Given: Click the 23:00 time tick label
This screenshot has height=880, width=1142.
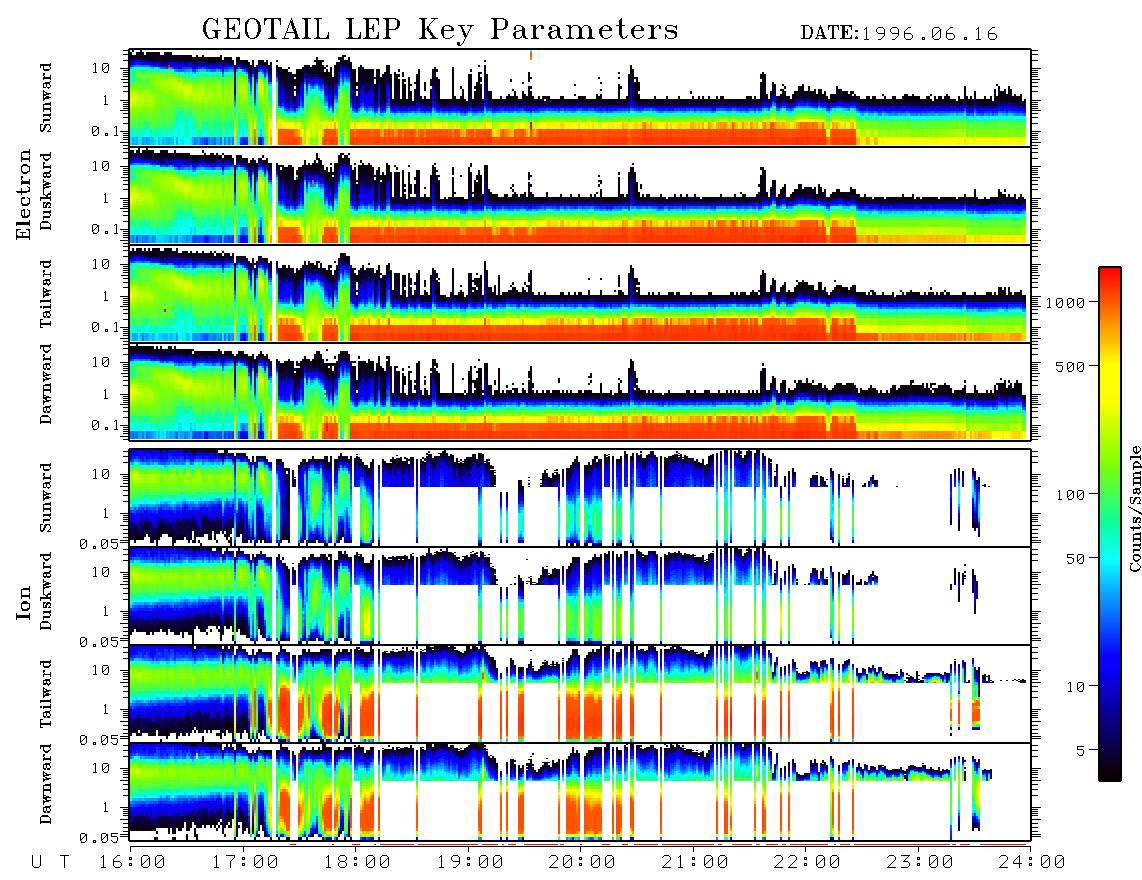Looking at the screenshot, I should point(920,863).
